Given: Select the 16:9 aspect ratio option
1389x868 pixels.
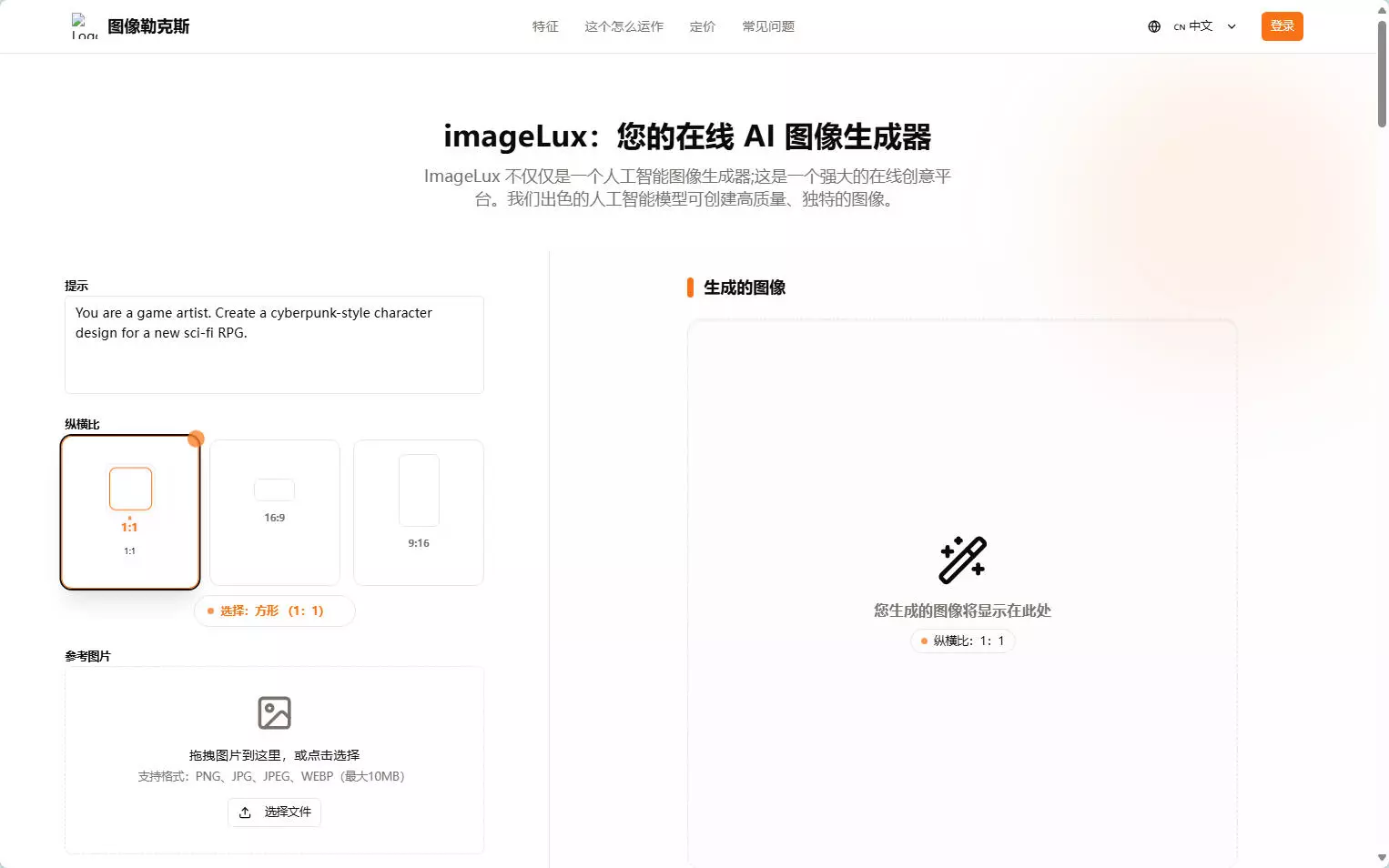Looking at the screenshot, I should (x=275, y=512).
